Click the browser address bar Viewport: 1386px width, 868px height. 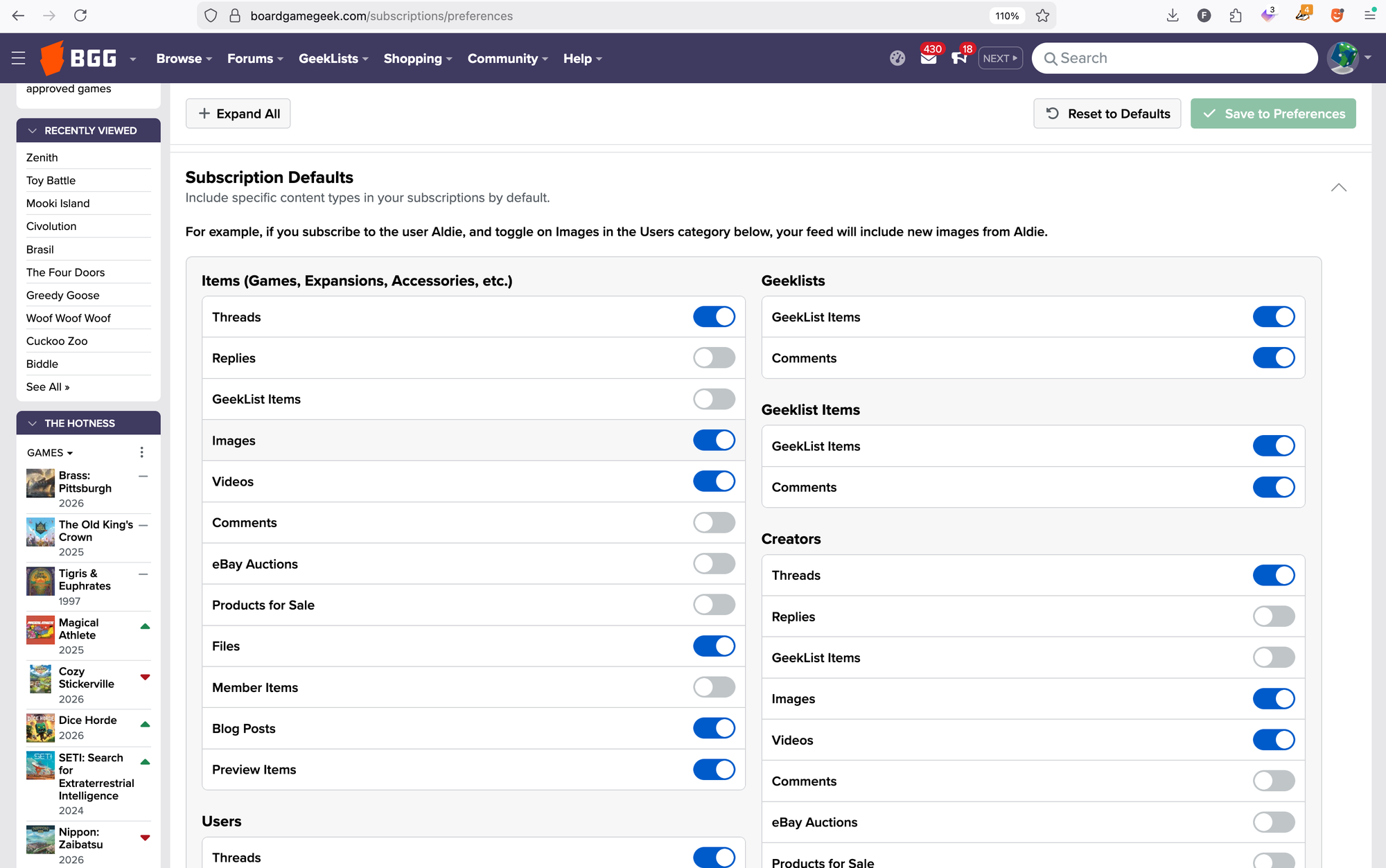(485, 15)
